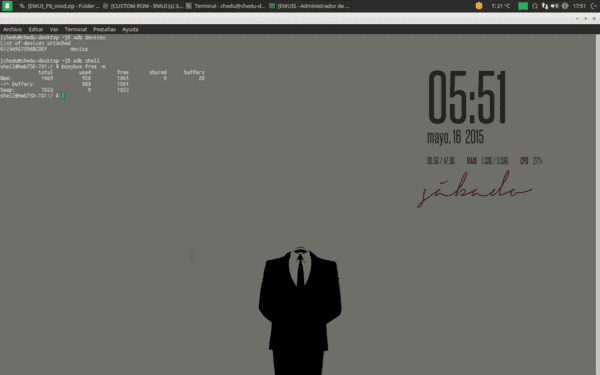The height and width of the screenshot is (375, 600).
Task: Click the terminal prompt cursor block
Action: pos(63,96)
